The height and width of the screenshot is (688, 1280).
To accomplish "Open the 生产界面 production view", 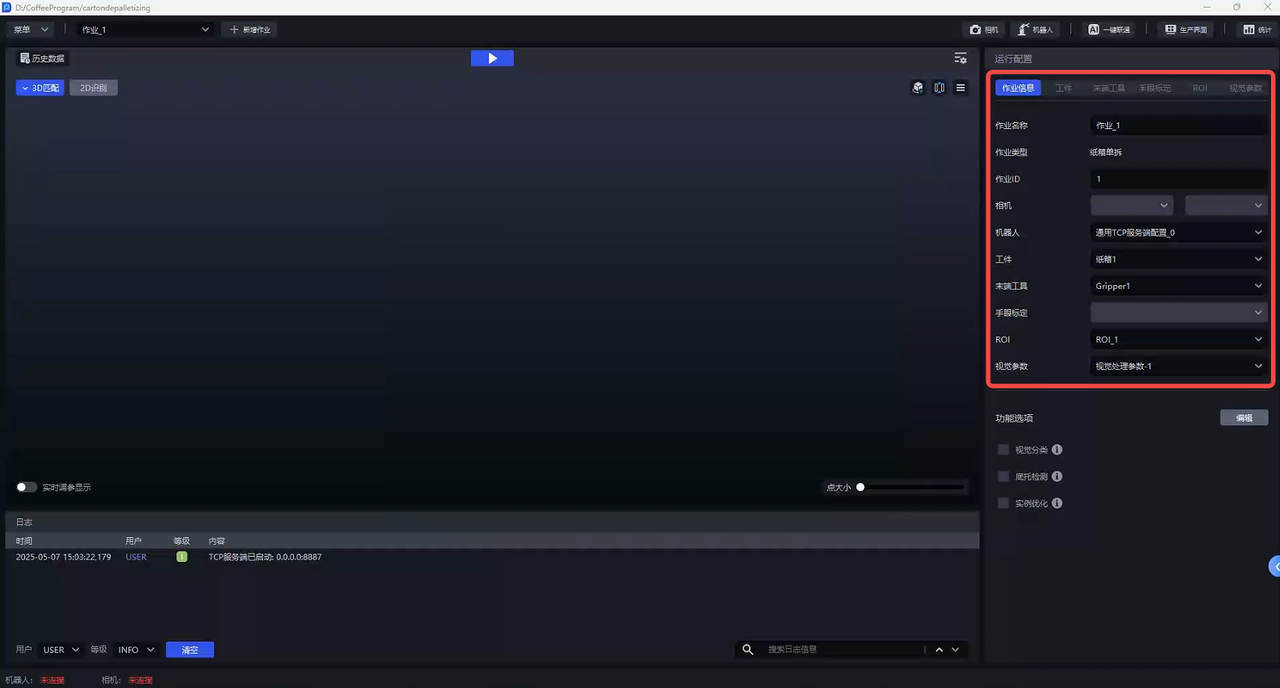I will [1186, 30].
